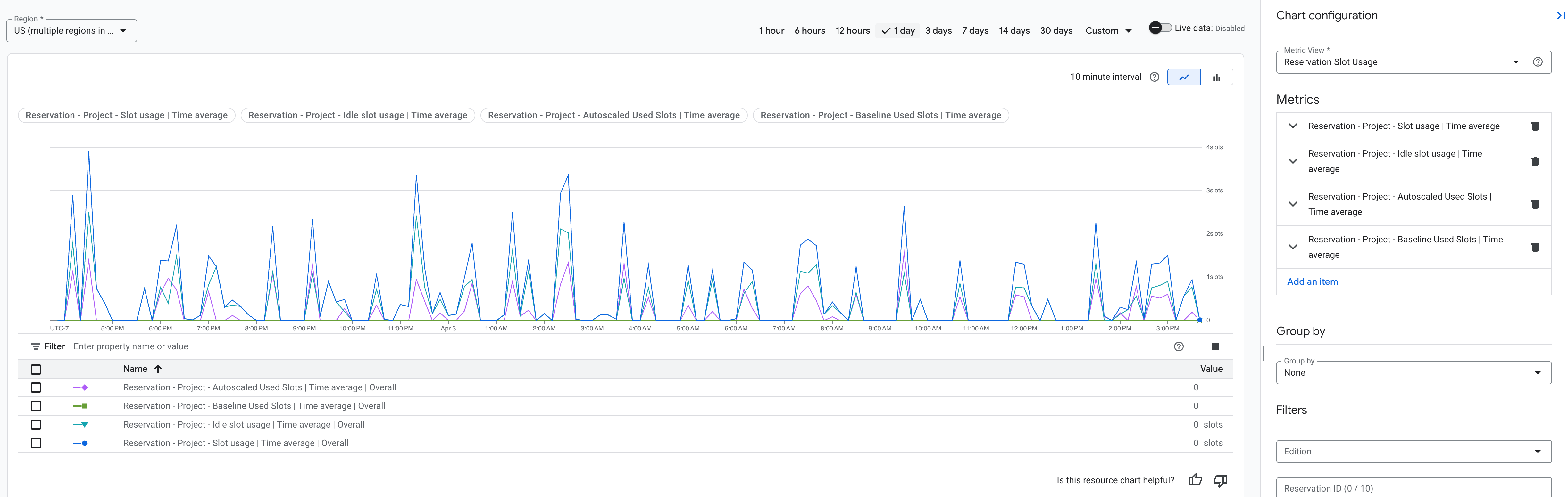Click the Add an item link

click(x=1312, y=281)
